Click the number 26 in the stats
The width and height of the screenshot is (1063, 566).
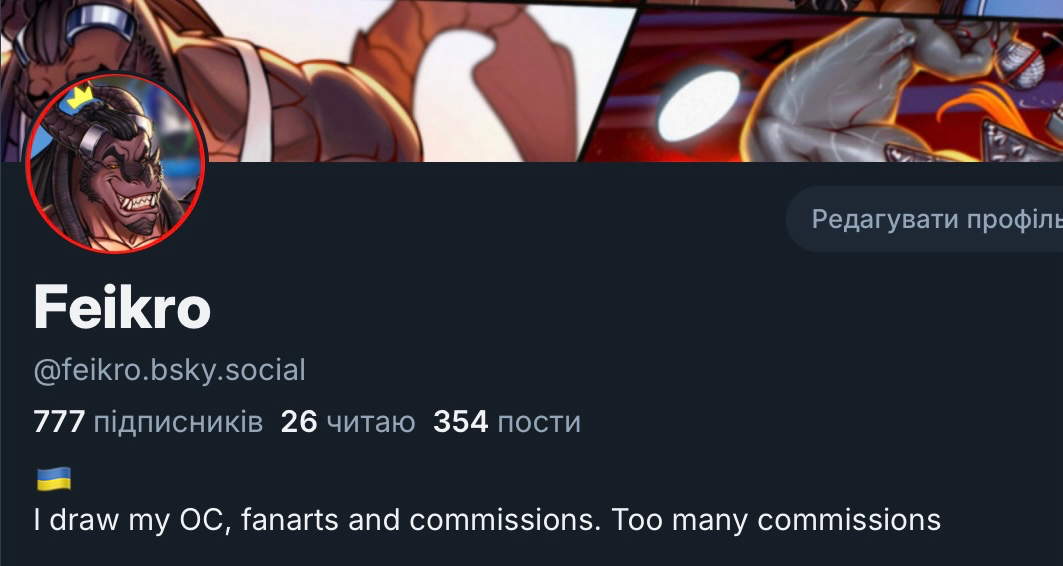coord(299,422)
